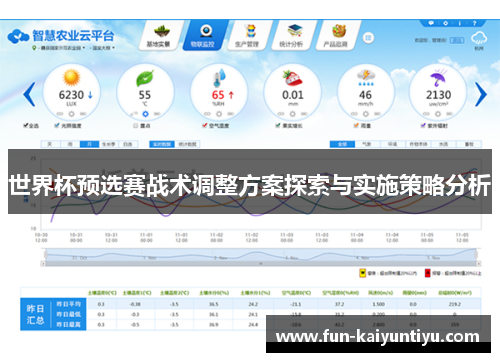The width and height of the screenshot is (500, 362).
Task: Click the -0.38 table cell
Action: point(135,304)
